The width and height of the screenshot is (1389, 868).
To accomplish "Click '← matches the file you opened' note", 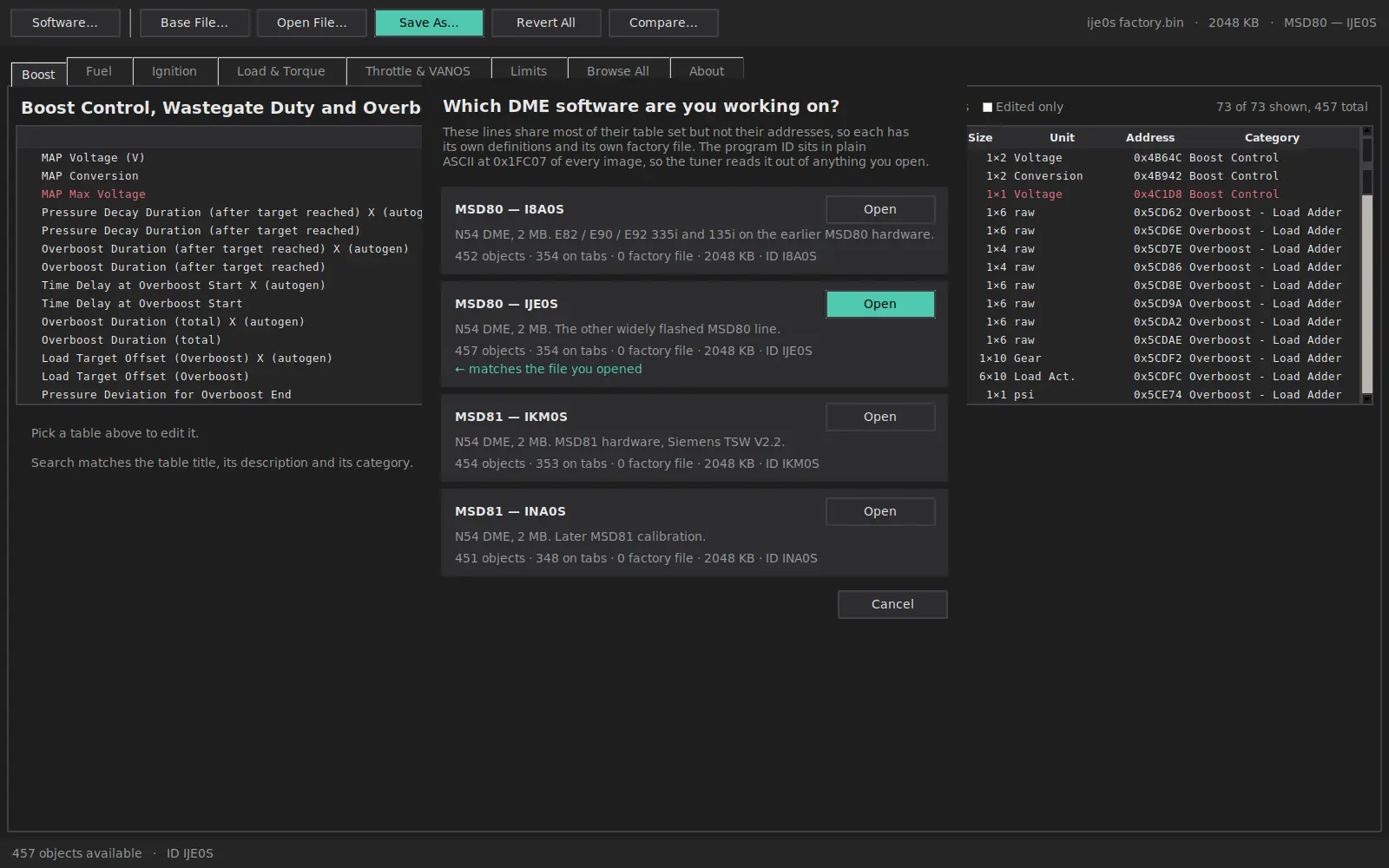I will 549,369.
